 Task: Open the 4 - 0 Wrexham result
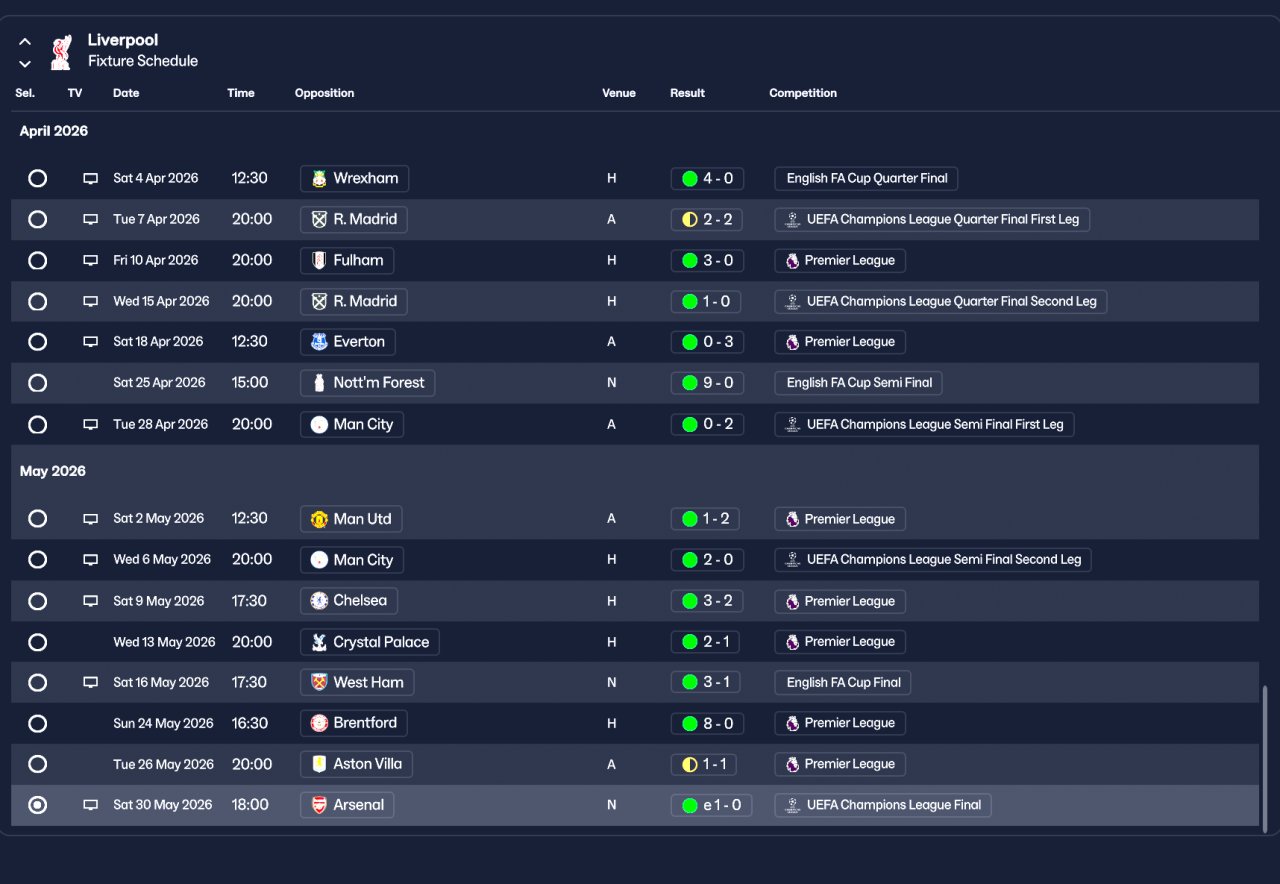point(707,179)
